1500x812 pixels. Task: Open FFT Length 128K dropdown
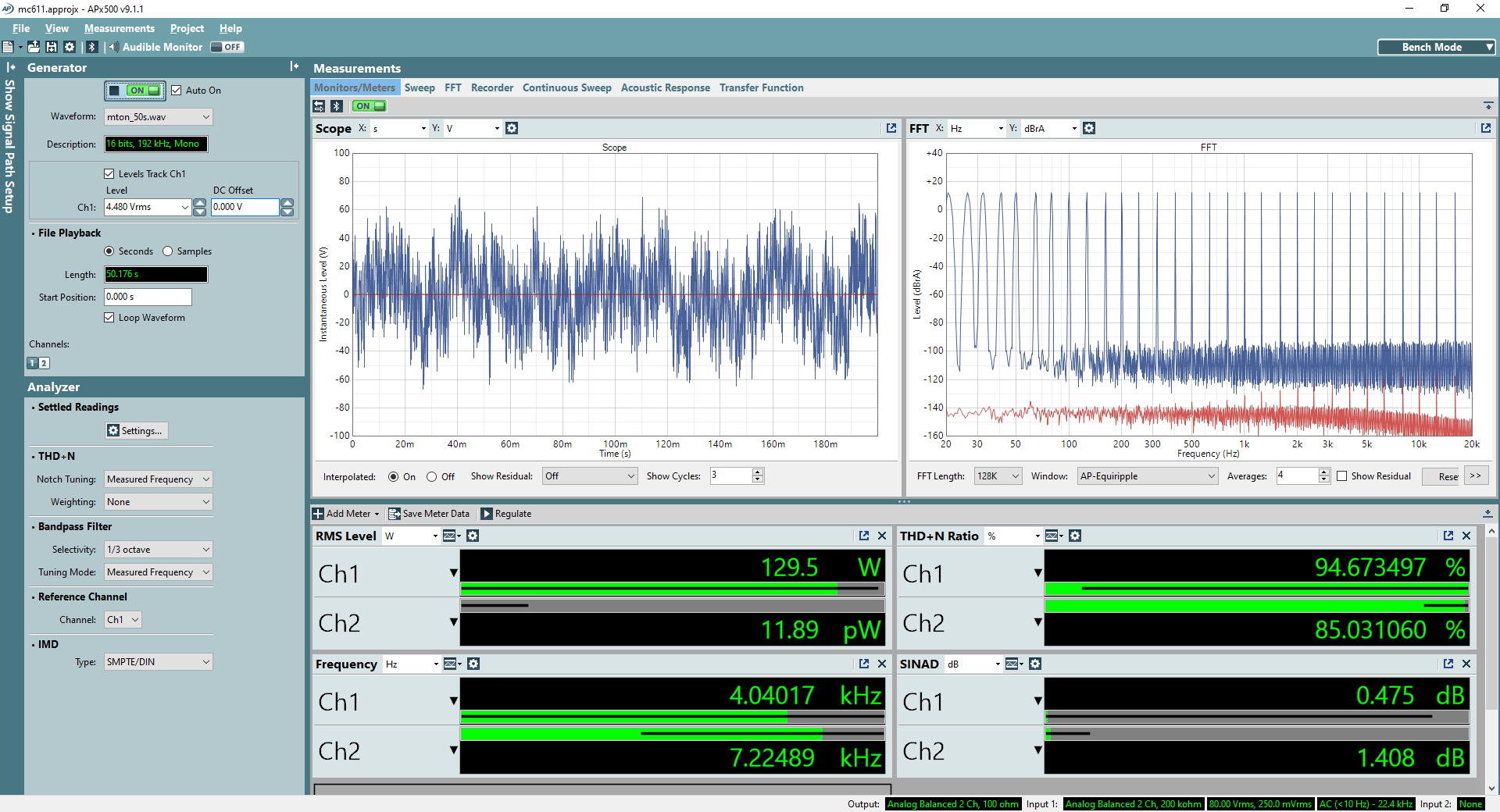tap(998, 476)
